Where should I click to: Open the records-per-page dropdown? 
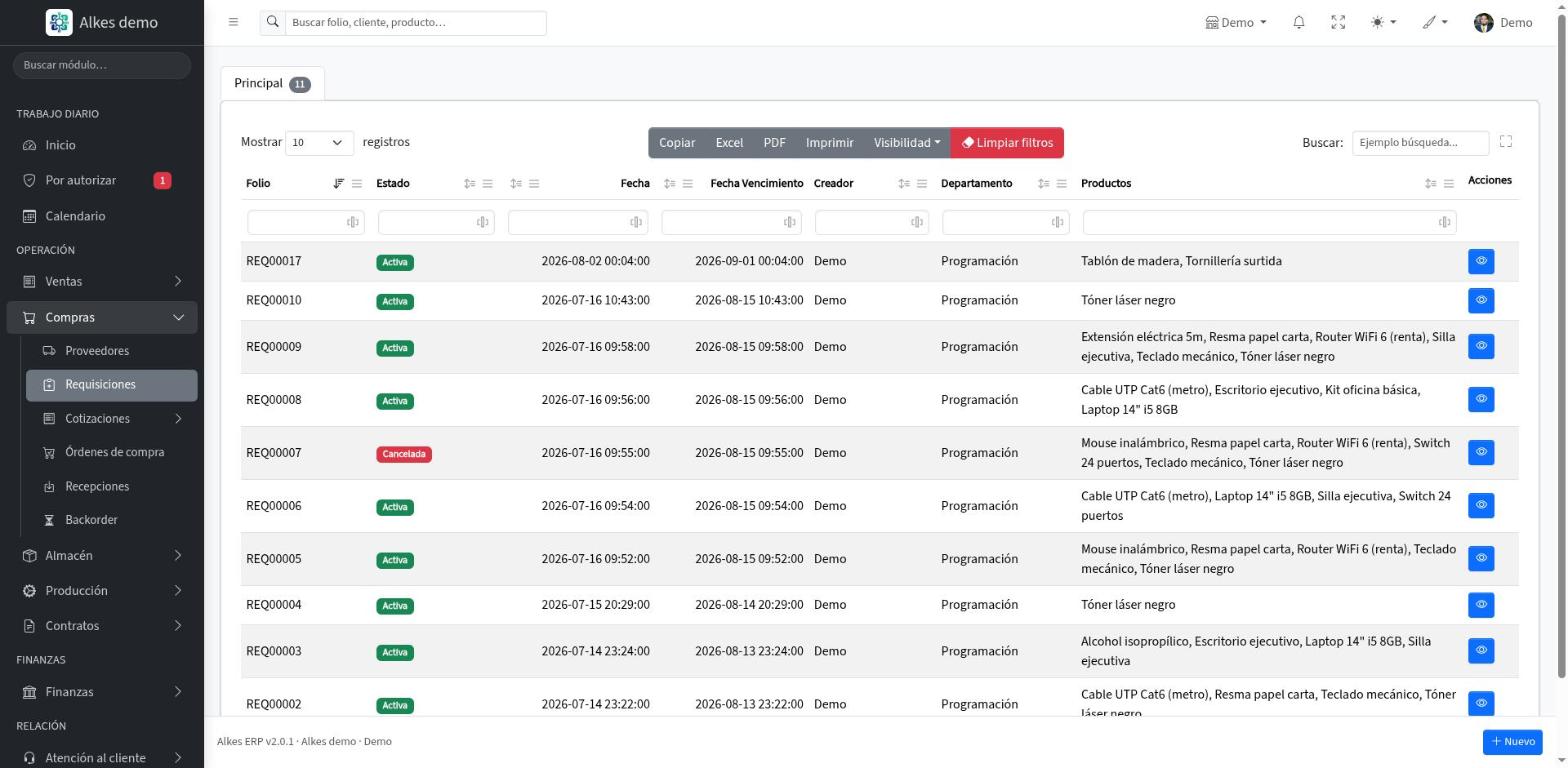click(319, 142)
